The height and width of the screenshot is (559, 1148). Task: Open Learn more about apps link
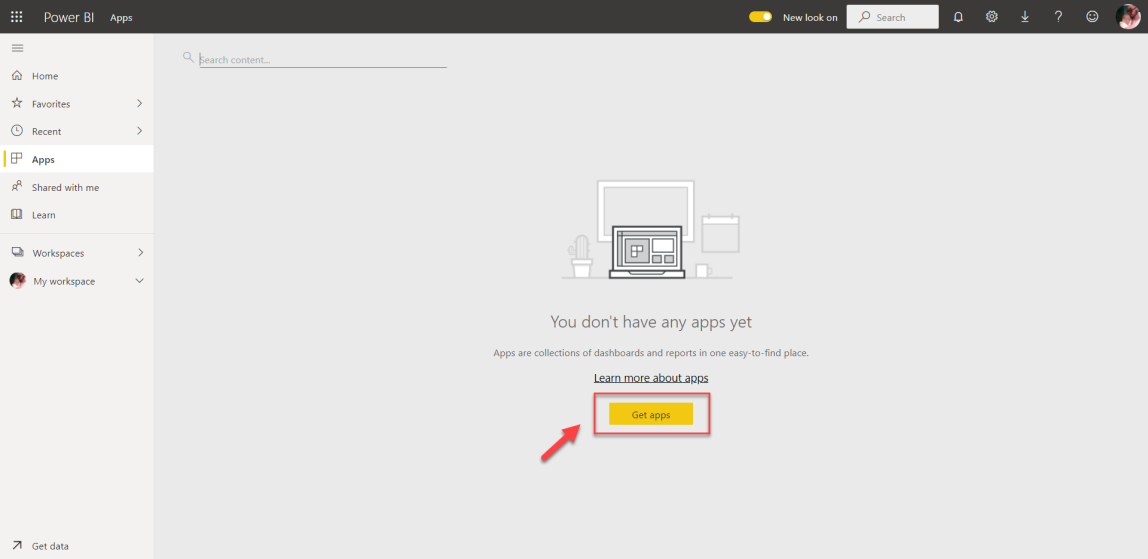(651, 378)
